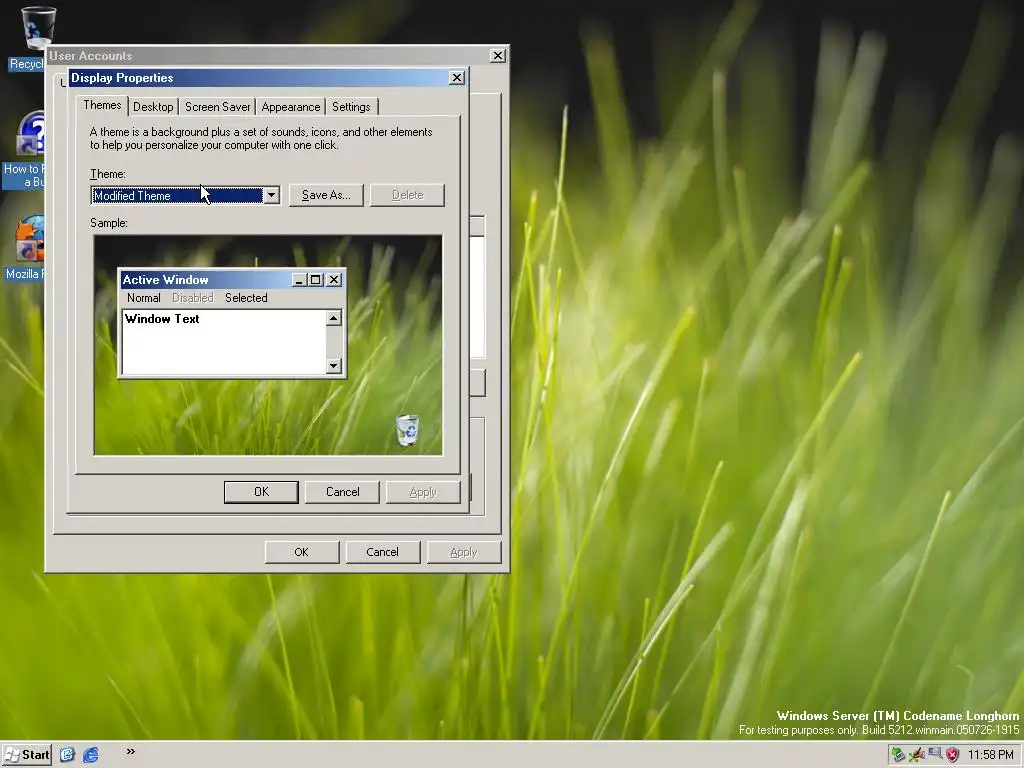The width and height of the screenshot is (1024, 768).
Task: Open the Appearance tab
Action: (291, 106)
